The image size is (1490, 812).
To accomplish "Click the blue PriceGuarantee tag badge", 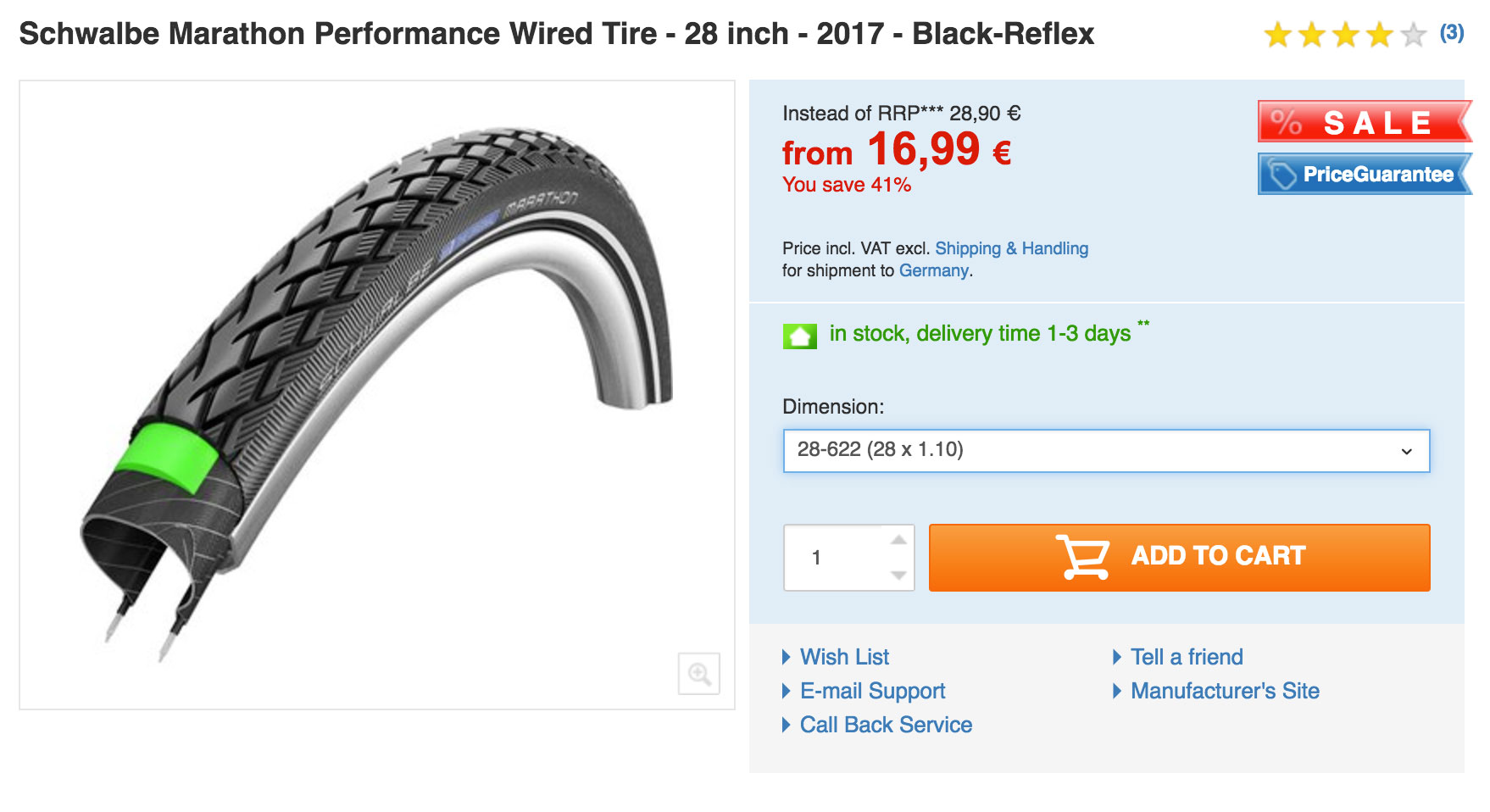I will [1363, 175].
